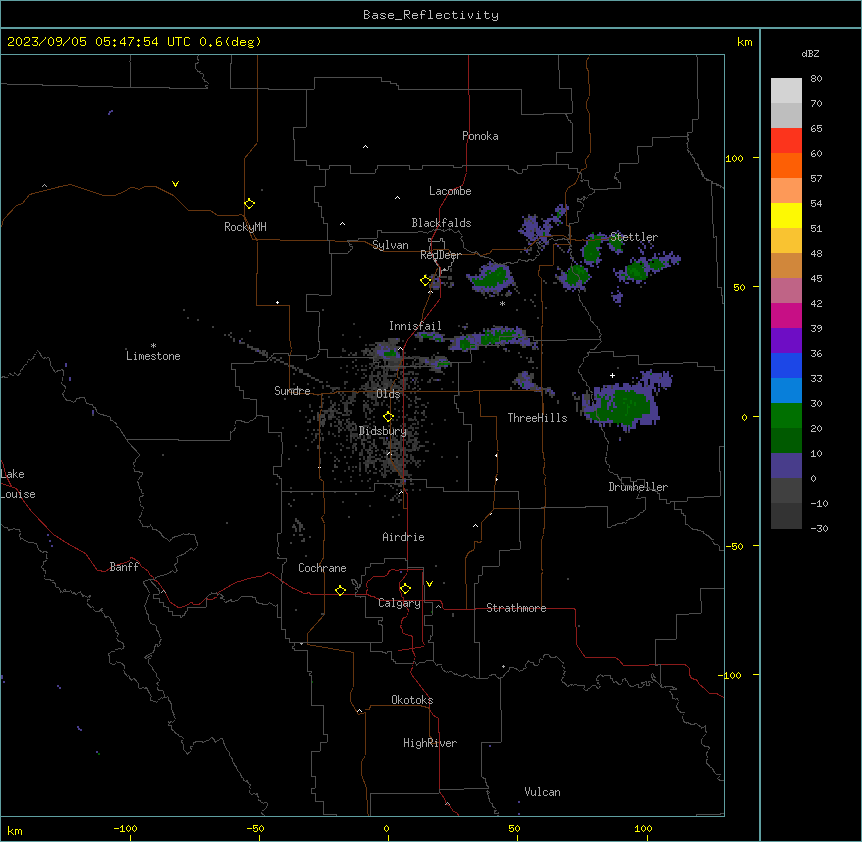Click the Olds label
Screen dimensions: 862x842
point(388,394)
